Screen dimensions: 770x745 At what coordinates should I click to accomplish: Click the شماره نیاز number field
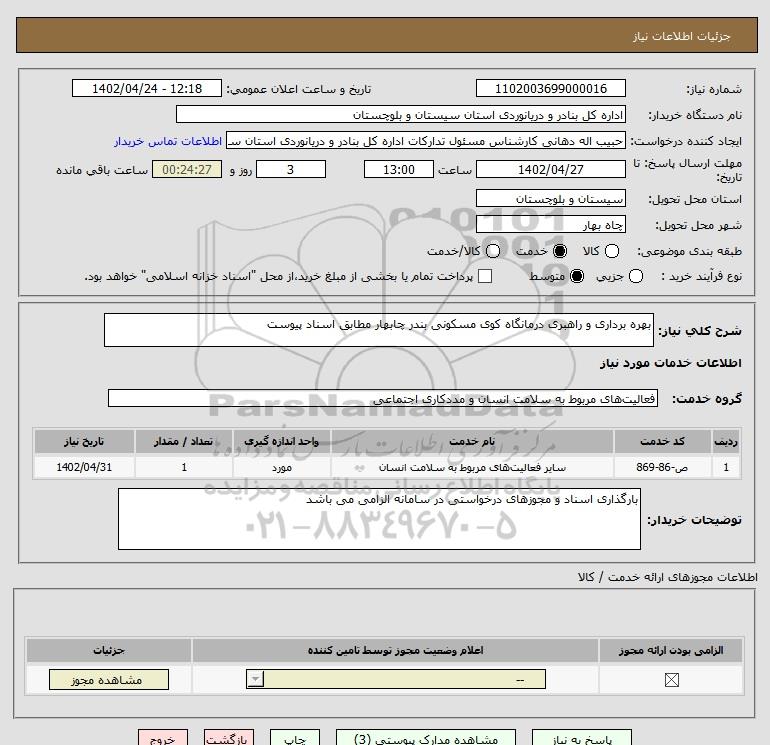(550, 88)
